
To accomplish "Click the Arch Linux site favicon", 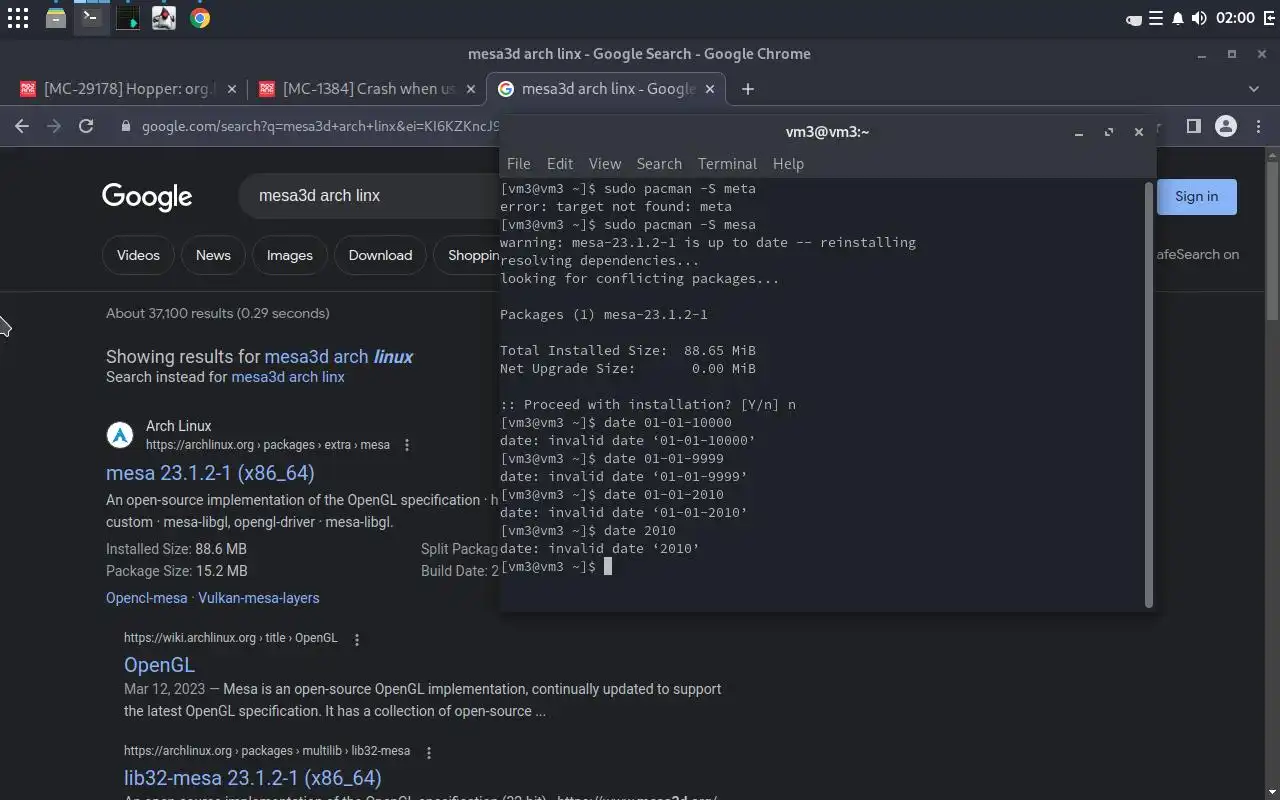I will click(x=120, y=435).
